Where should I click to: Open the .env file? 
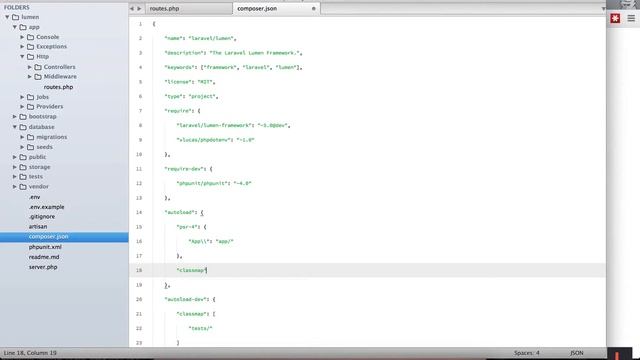click(34, 197)
